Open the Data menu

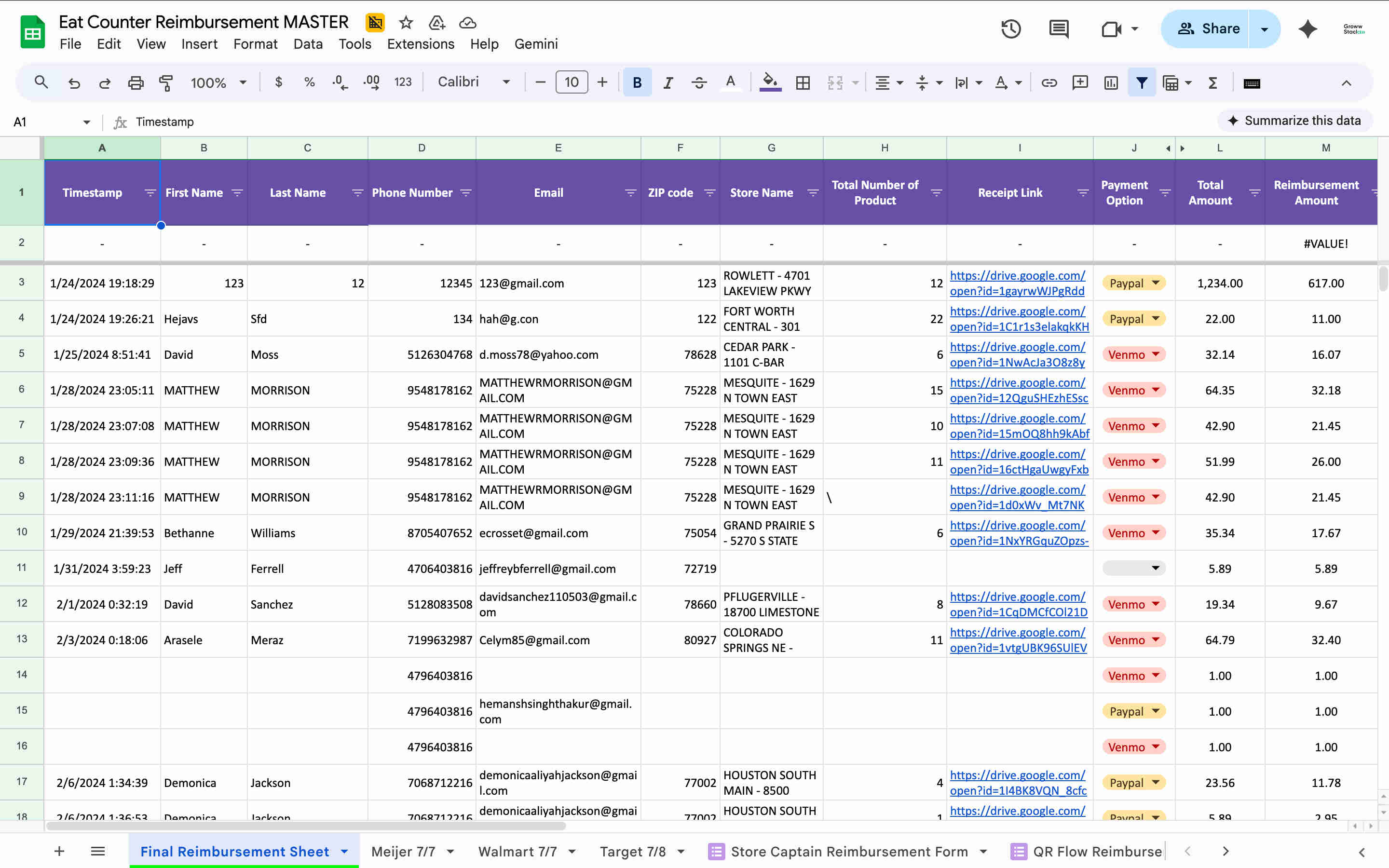(308, 44)
